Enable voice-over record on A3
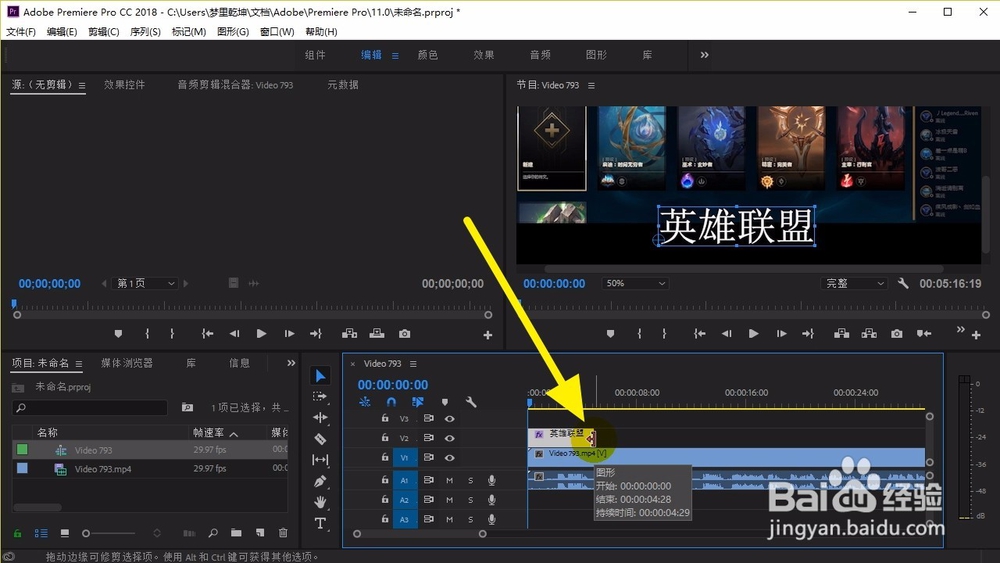Image resolution: width=1000 pixels, height=563 pixels. pos(492,519)
